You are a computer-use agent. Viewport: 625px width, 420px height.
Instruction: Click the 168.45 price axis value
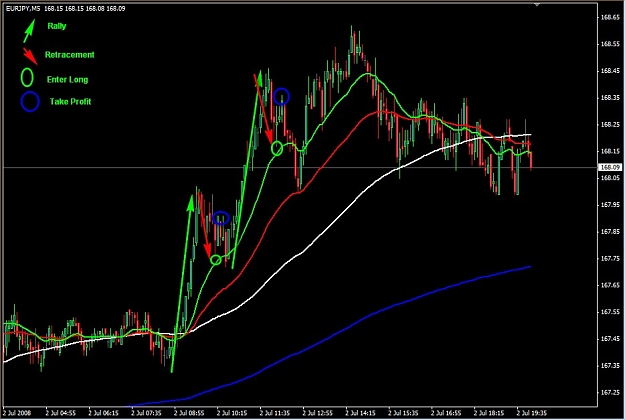pos(610,71)
